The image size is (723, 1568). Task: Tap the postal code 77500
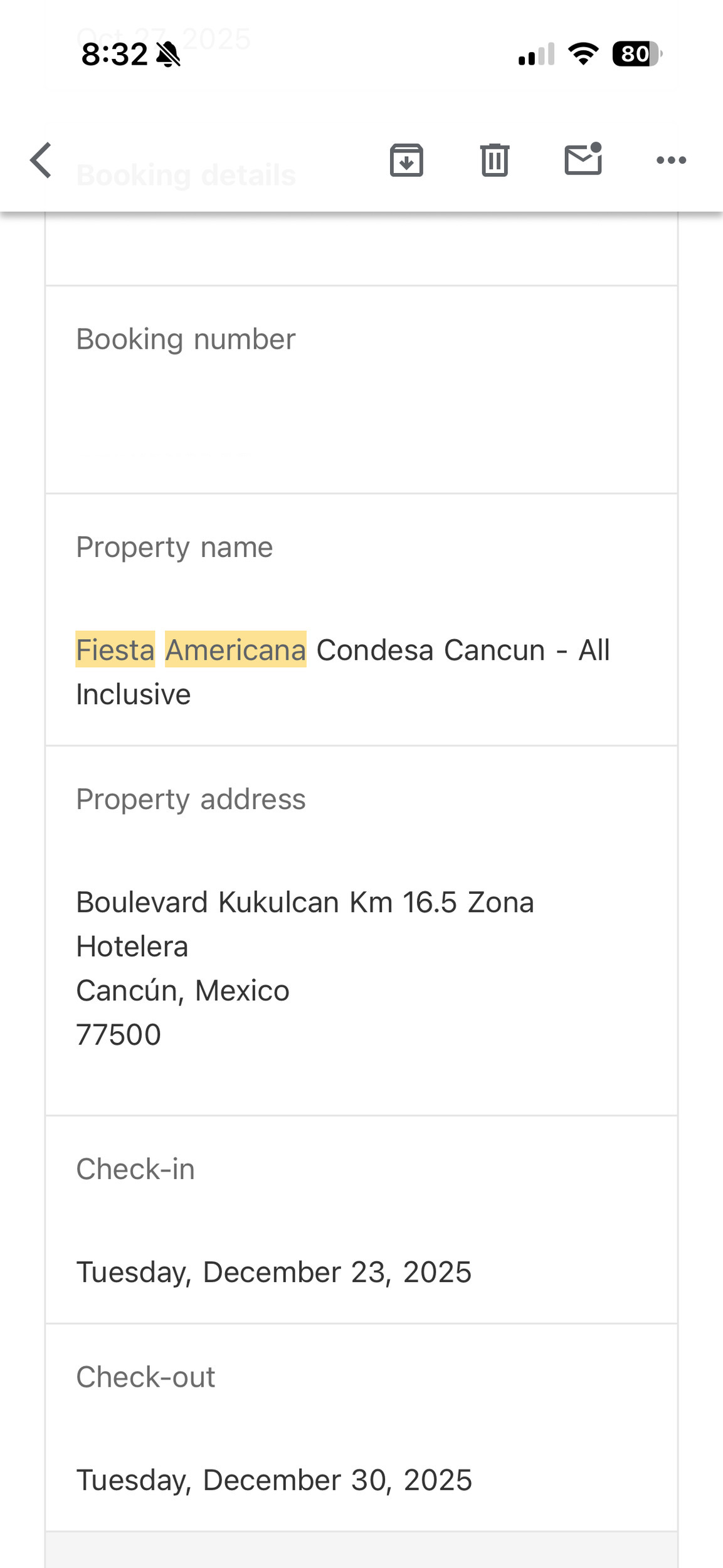(x=119, y=1035)
